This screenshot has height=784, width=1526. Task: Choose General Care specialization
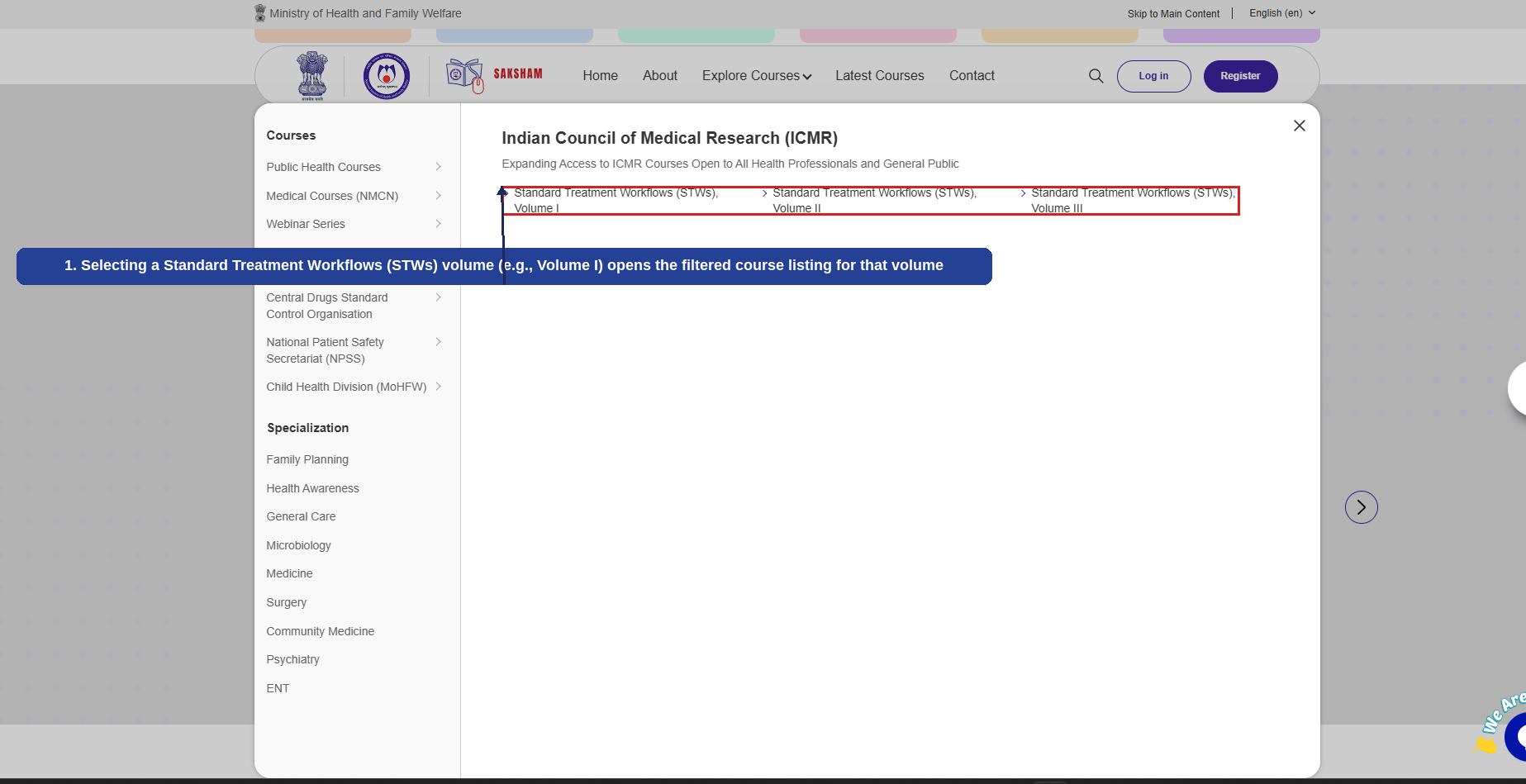[x=301, y=516]
